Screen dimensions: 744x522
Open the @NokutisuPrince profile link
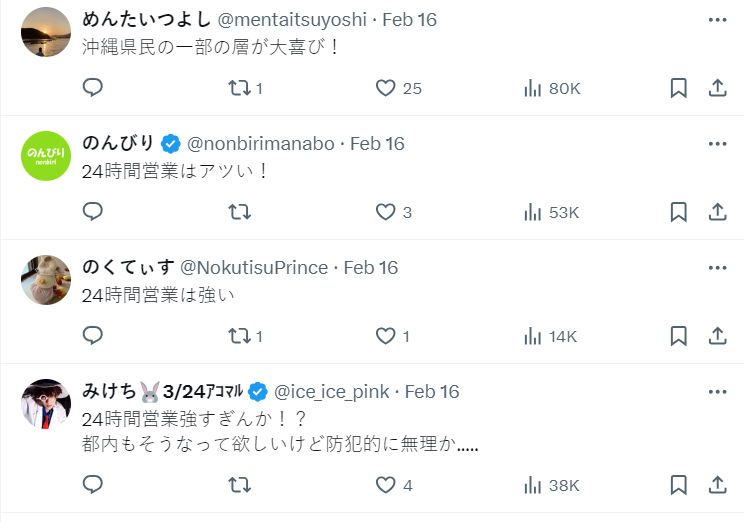point(254,268)
